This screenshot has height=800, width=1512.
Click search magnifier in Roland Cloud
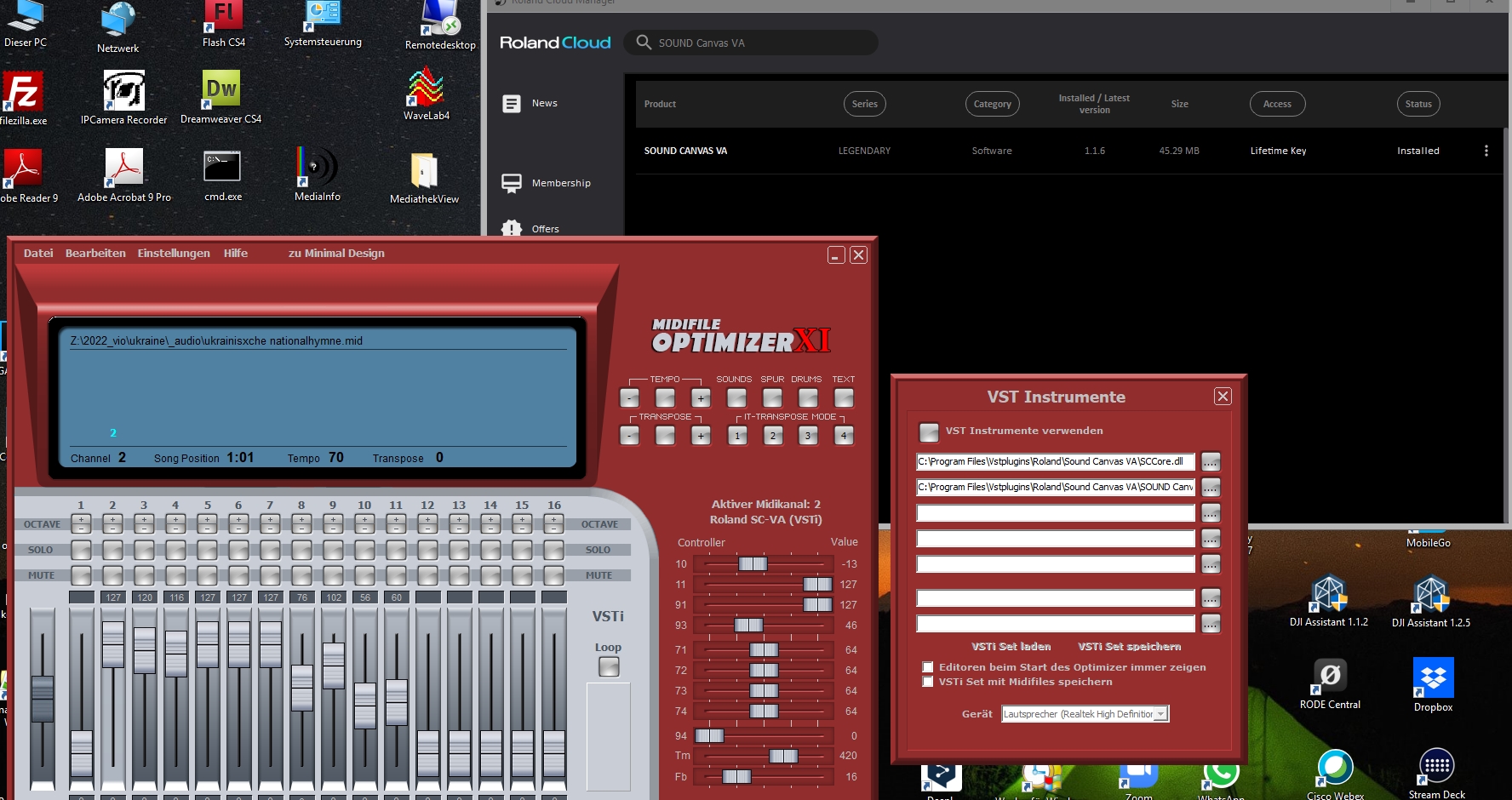point(644,43)
